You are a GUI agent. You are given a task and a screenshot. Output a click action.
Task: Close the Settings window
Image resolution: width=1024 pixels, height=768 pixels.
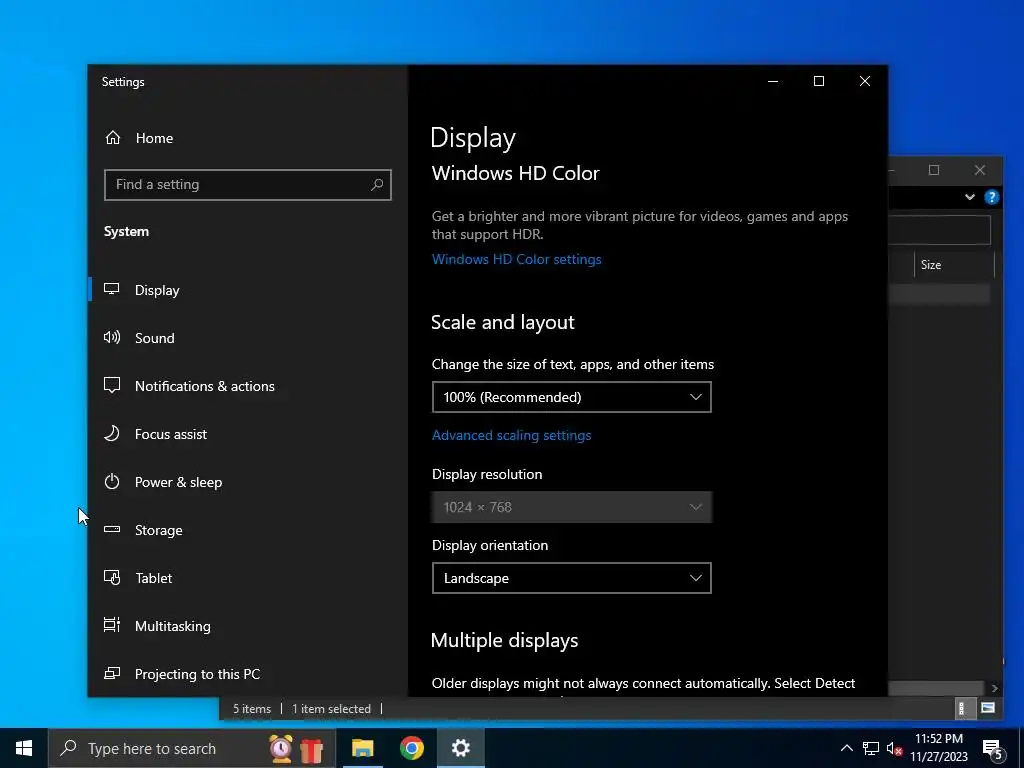(x=865, y=81)
